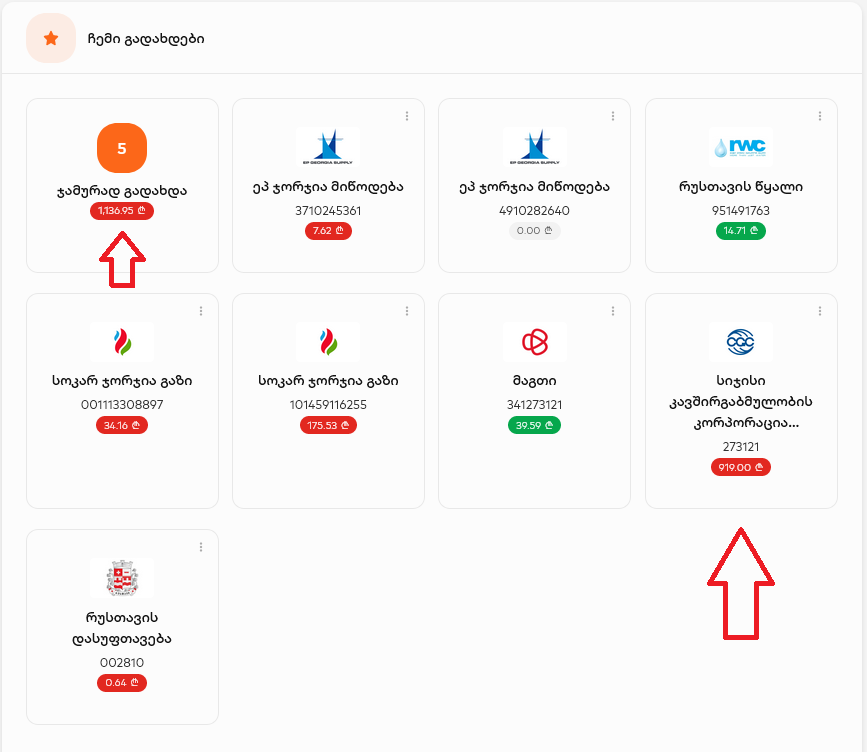Open three-dot menu on Rustavi cleaning card
The width and height of the screenshot is (867, 752).
click(x=201, y=547)
